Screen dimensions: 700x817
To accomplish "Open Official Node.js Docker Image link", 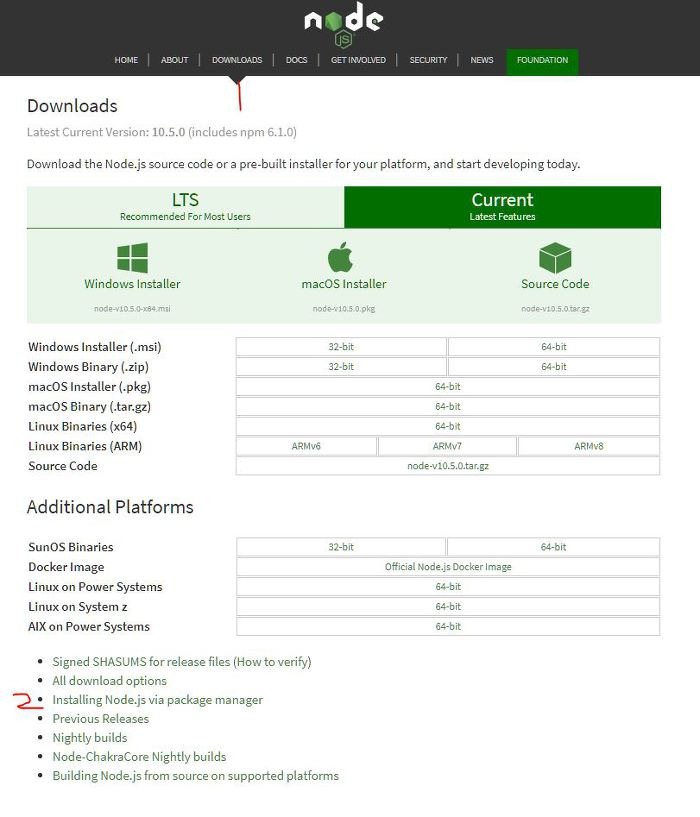I will (x=448, y=566).
